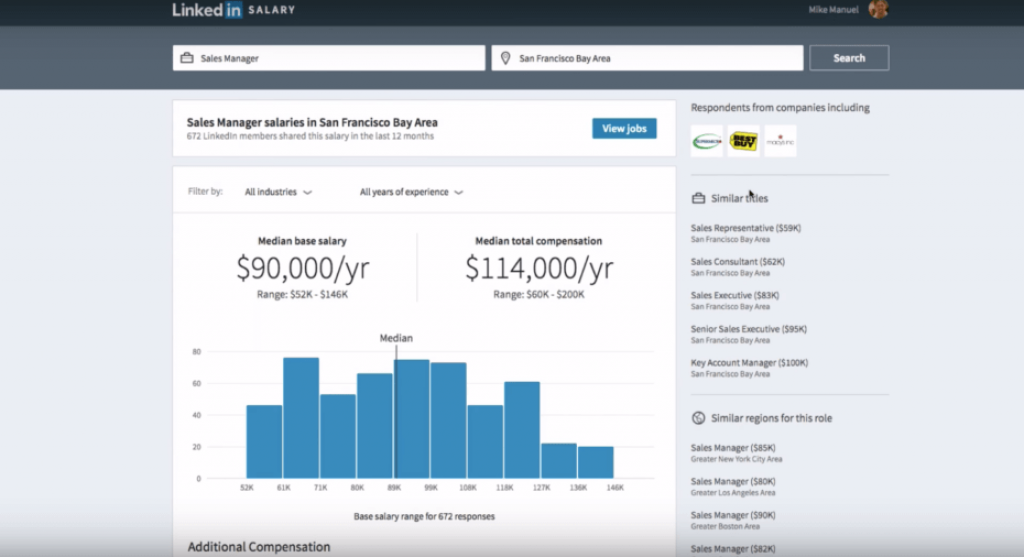Click the Best Buy company logo

point(743,141)
